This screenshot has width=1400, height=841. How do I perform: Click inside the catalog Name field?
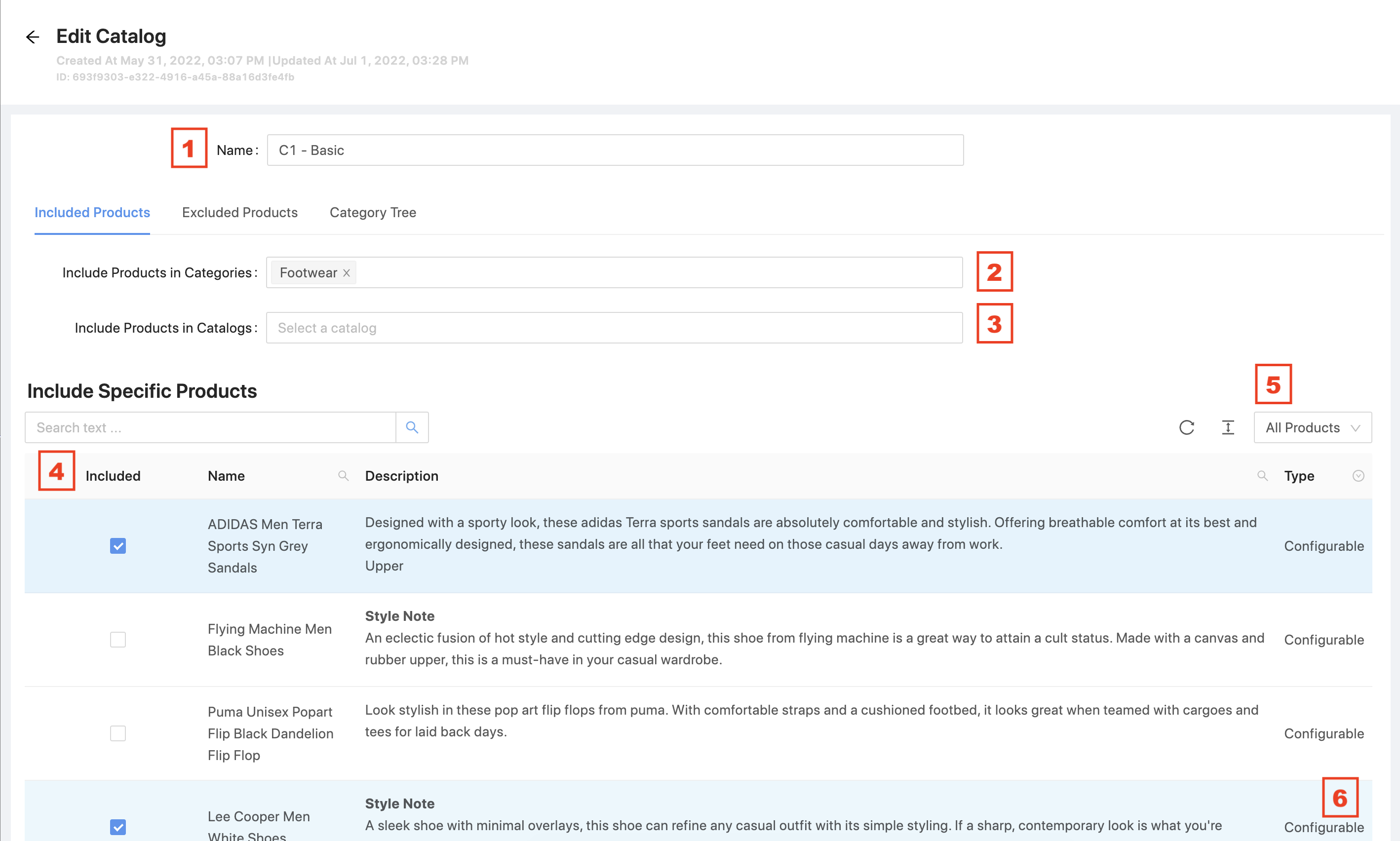(x=615, y=150)
